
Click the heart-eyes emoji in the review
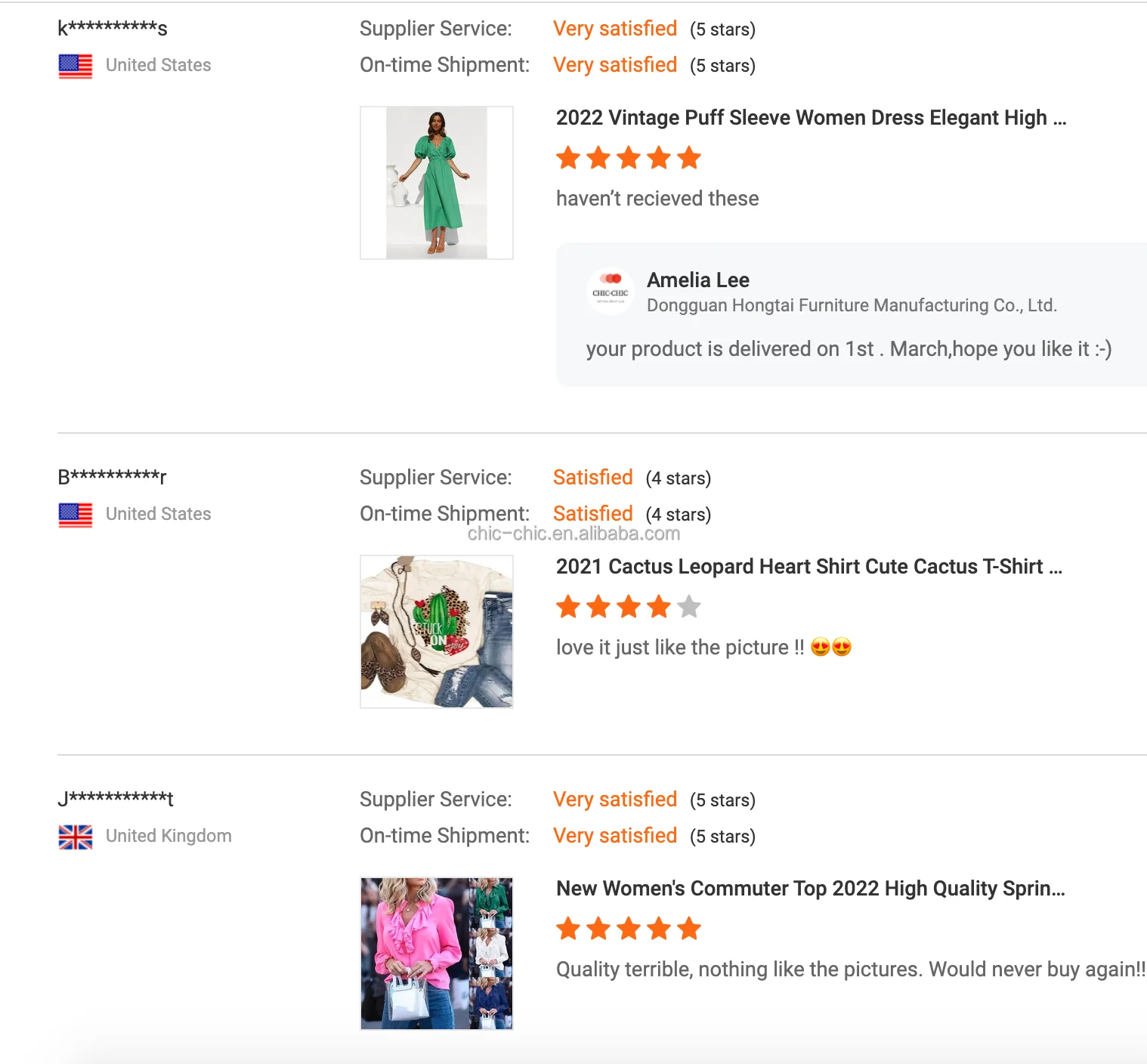[x=830, y=648]
